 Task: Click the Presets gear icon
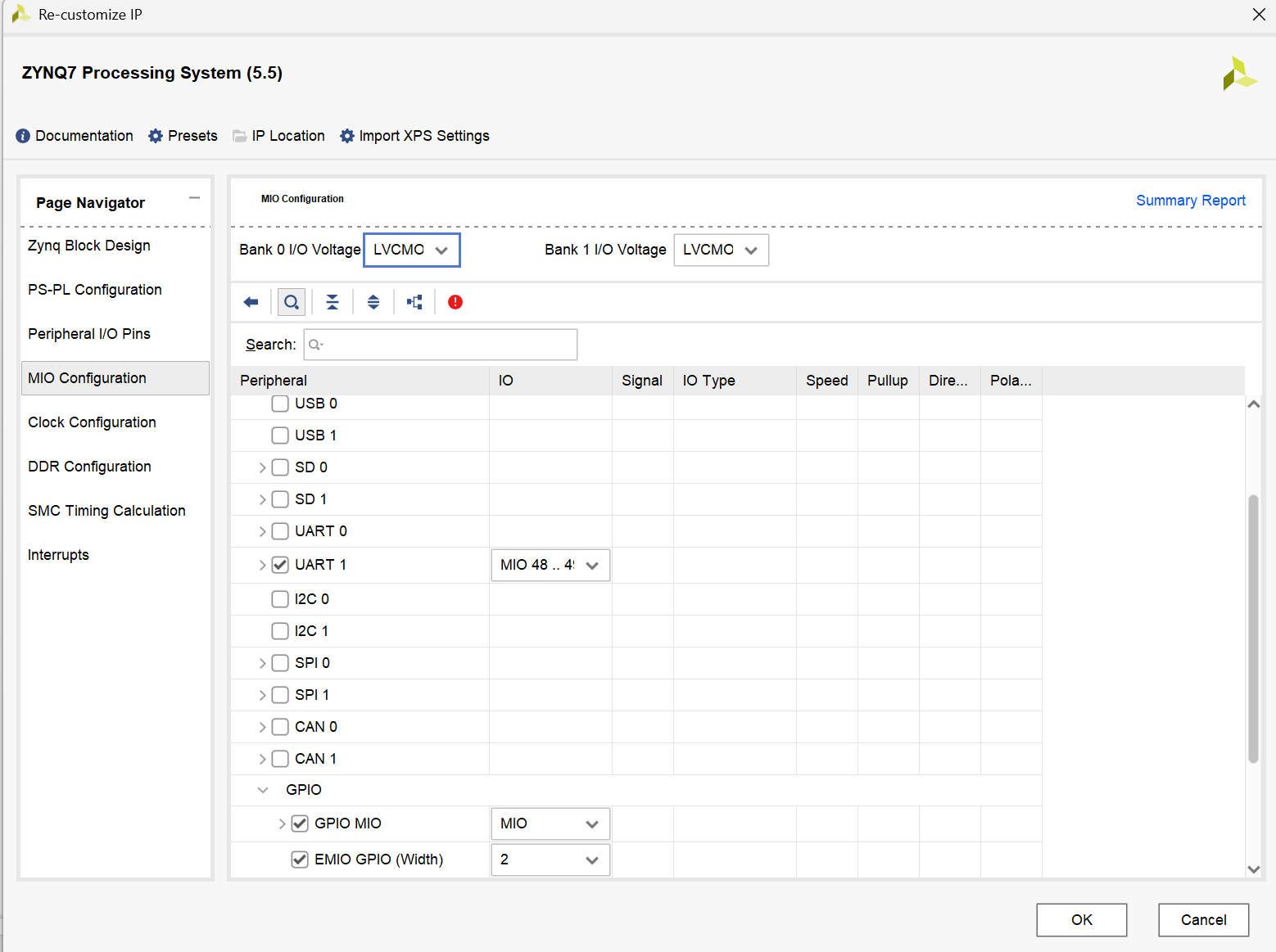pyautogui.click(x=156, y=136)
